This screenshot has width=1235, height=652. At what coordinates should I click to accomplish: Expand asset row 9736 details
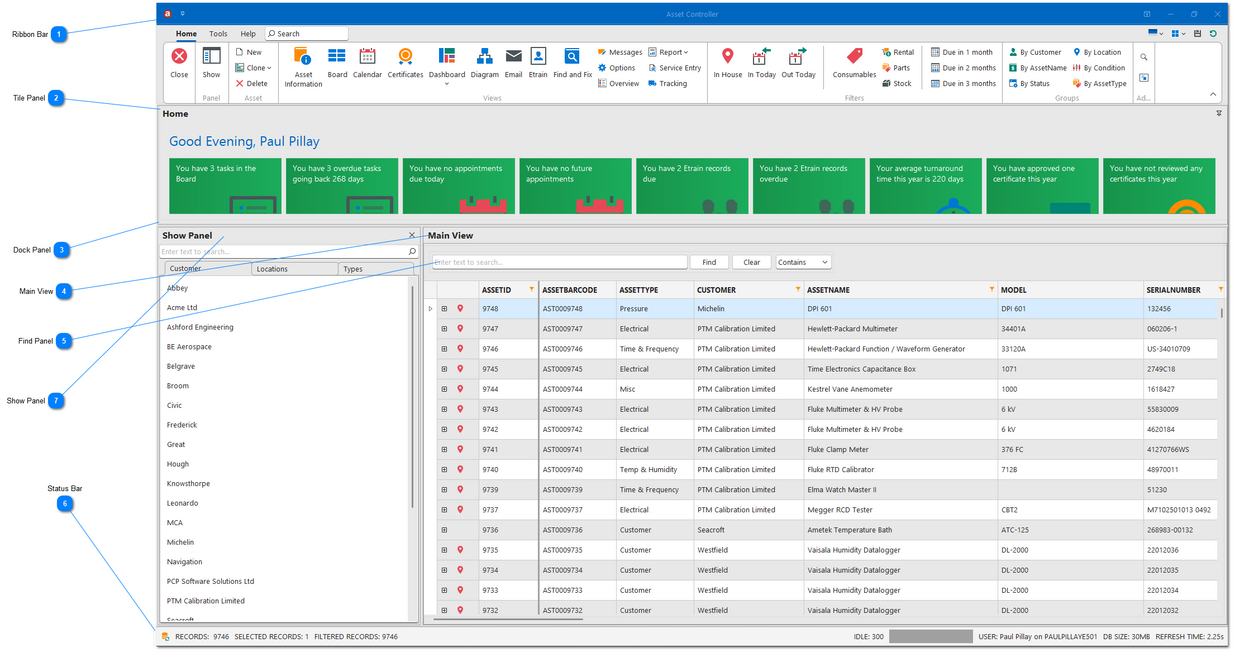click(x=444, y=530)
